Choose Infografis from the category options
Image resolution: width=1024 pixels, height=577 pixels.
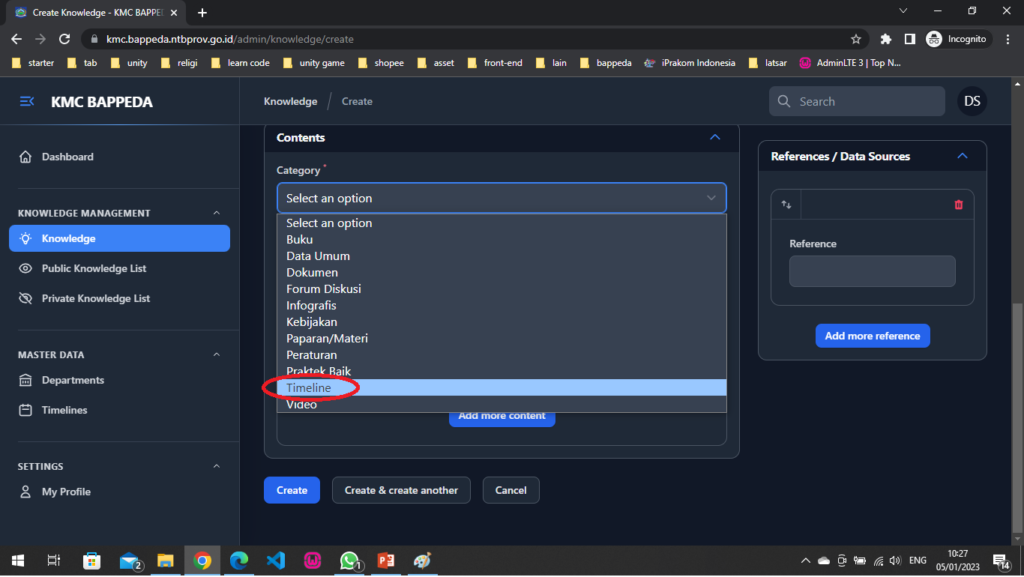coord(311,306)
